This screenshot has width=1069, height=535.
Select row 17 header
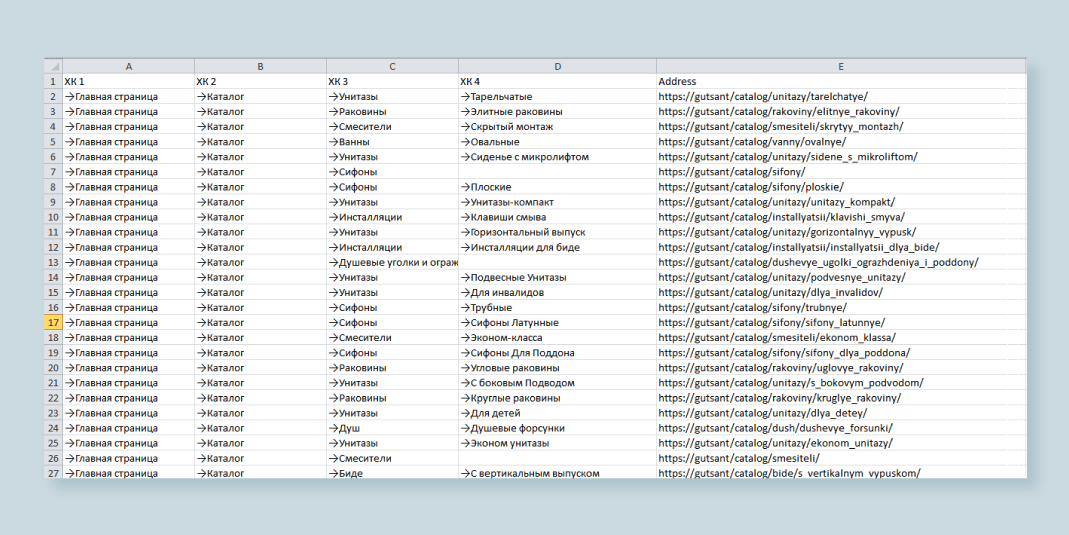53,322
